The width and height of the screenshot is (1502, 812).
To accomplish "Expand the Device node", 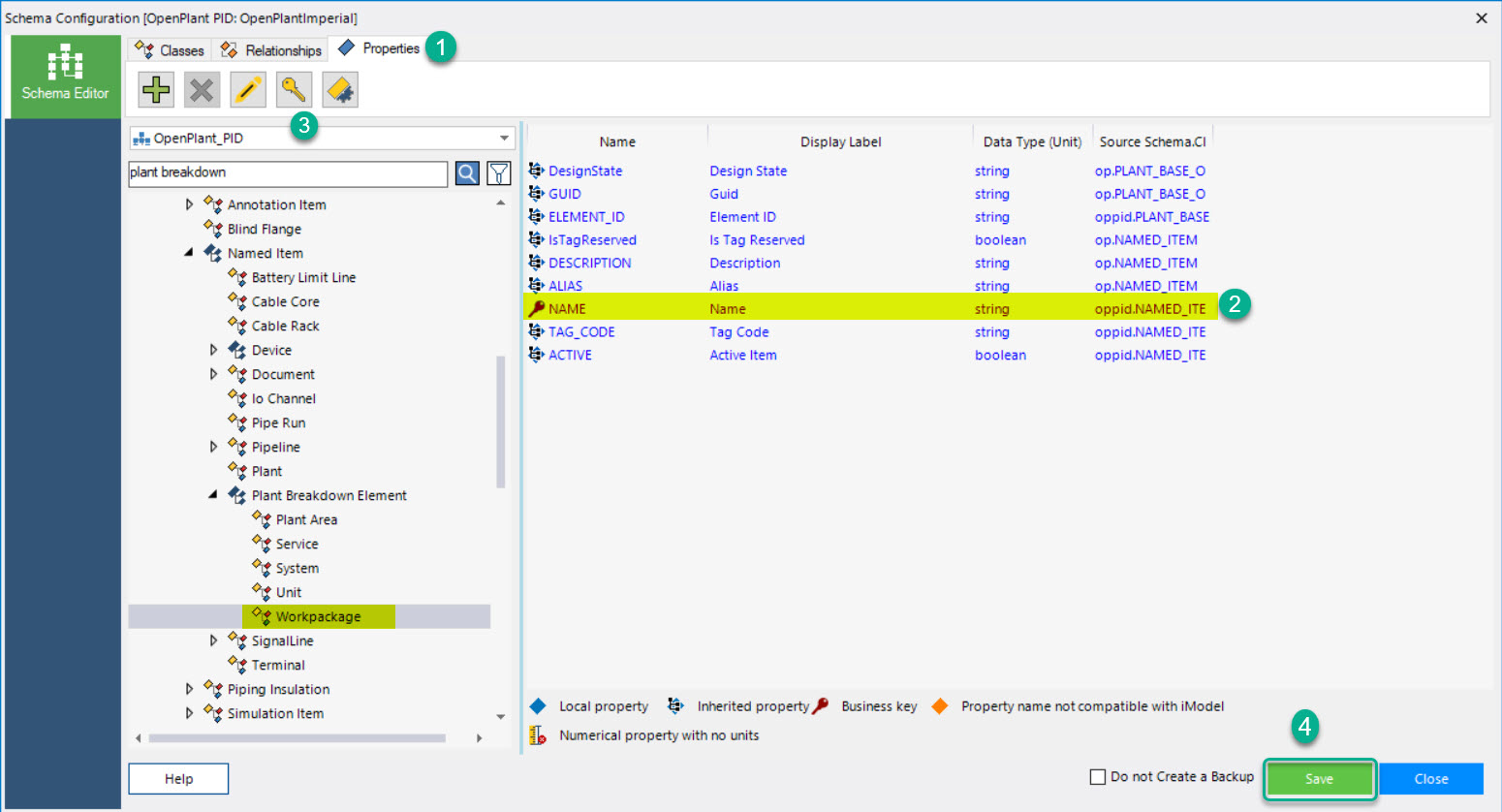I will point(213,350).
